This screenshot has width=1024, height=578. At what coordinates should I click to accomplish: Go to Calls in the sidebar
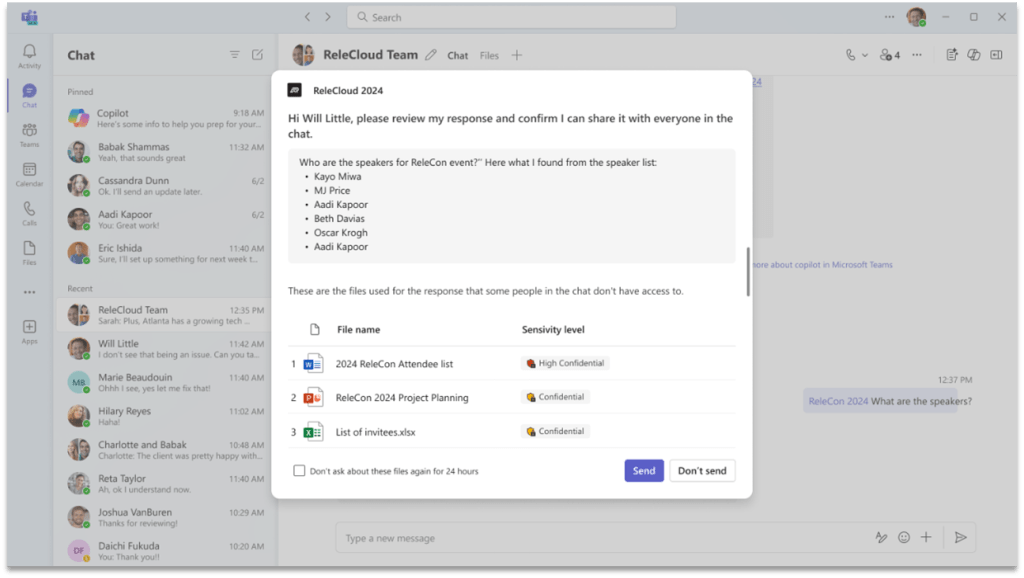[29, 213]
